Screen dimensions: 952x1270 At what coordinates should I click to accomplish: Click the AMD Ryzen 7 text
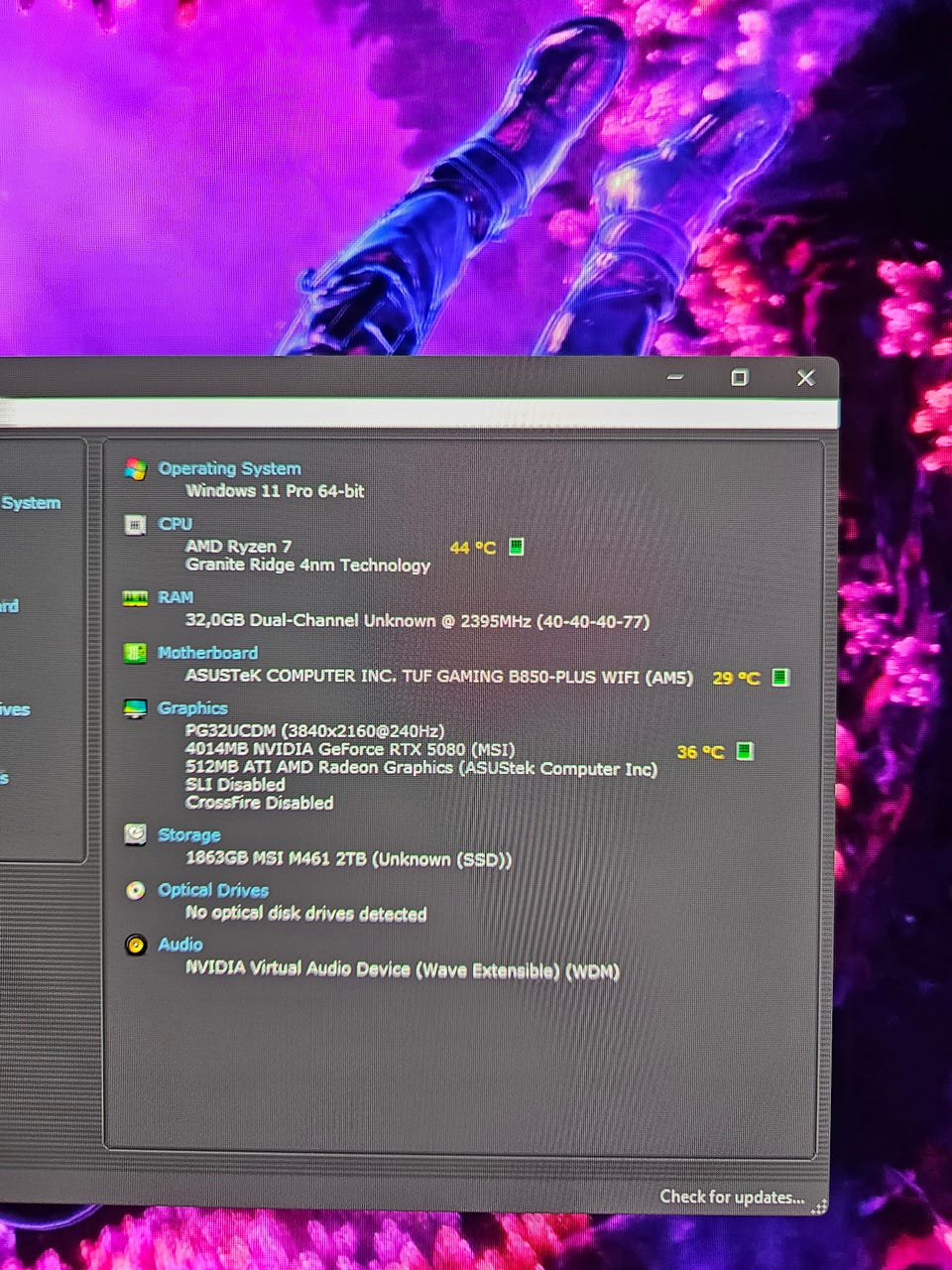(x=238, y=547)
